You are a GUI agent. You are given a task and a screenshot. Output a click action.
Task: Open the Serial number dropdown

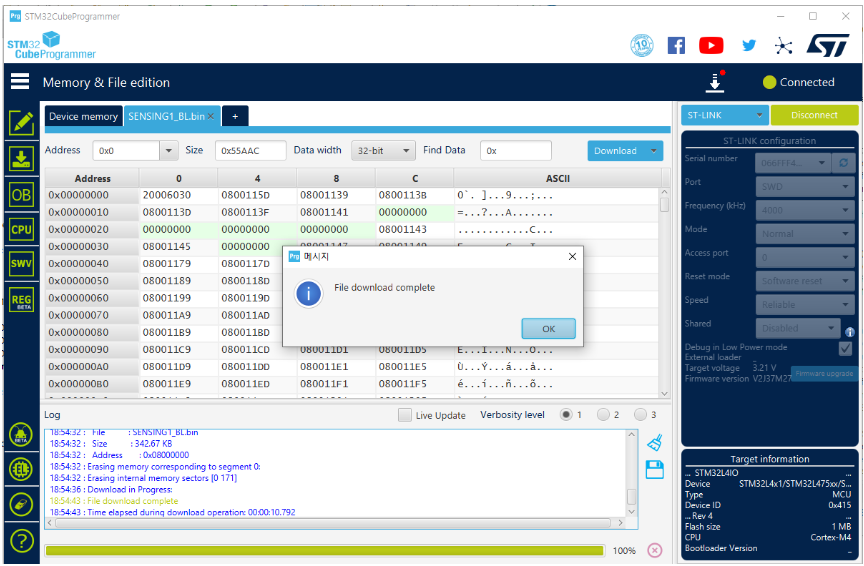[x=793, y=163]
